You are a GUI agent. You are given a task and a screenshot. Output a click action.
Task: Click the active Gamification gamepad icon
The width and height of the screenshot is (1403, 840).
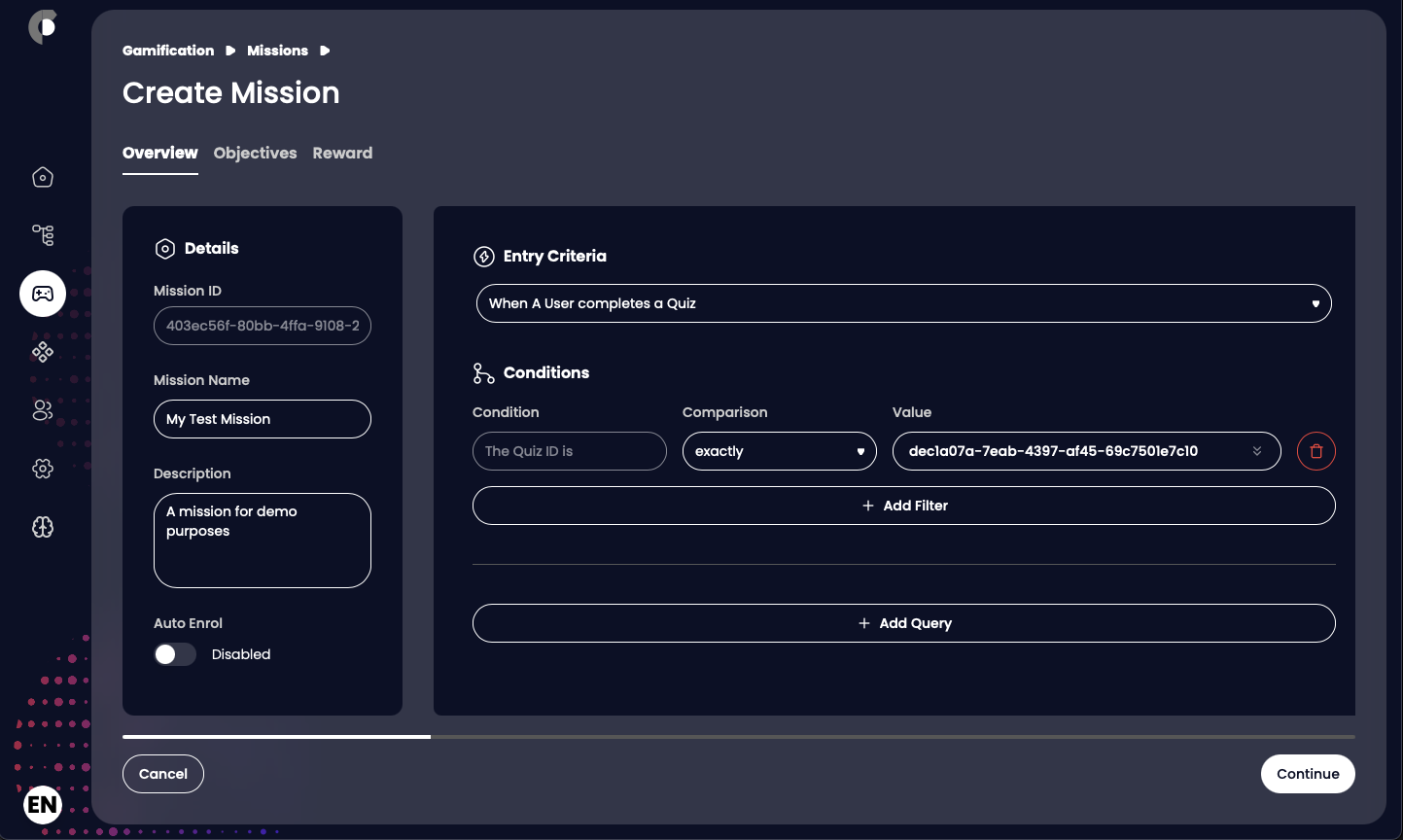42,293
